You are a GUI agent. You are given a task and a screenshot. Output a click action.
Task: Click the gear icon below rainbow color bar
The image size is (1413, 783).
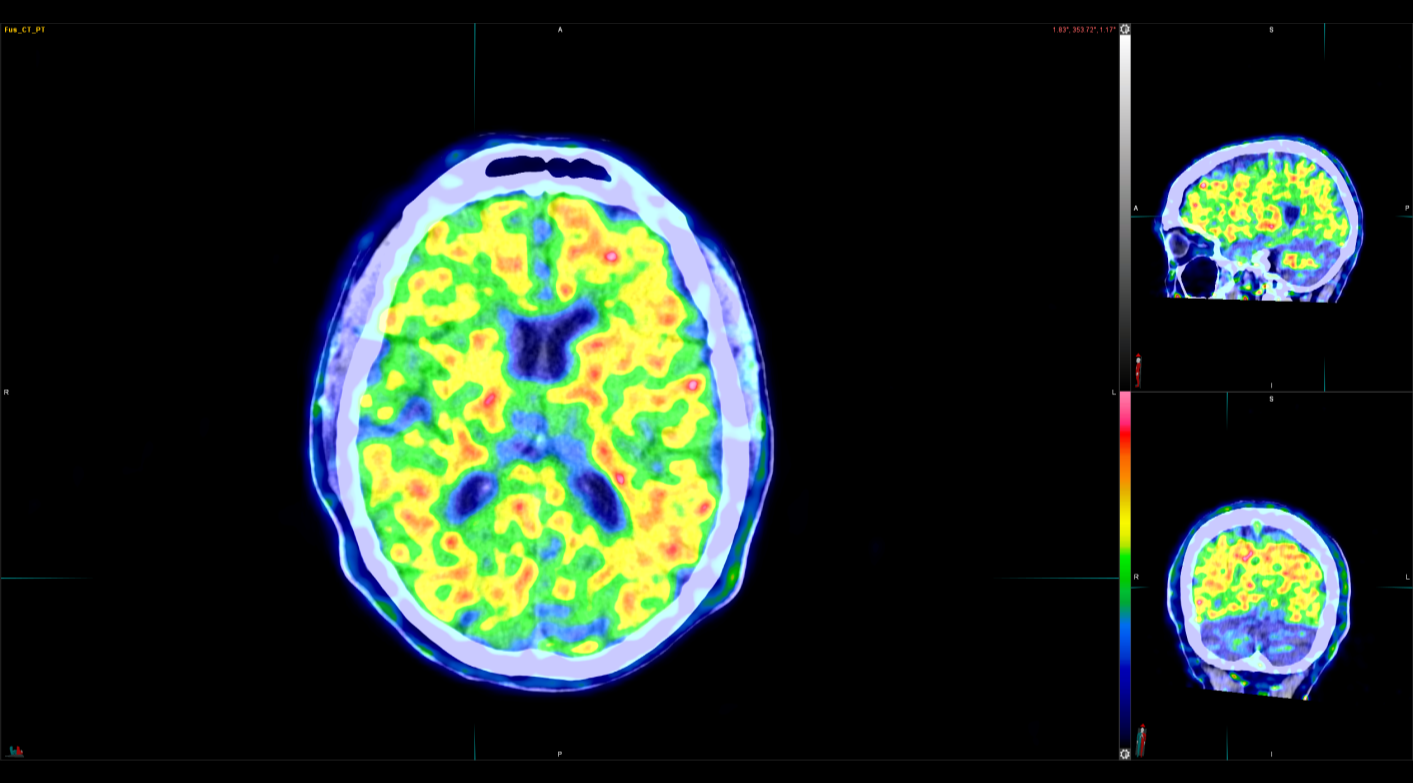coord(1125,753)
